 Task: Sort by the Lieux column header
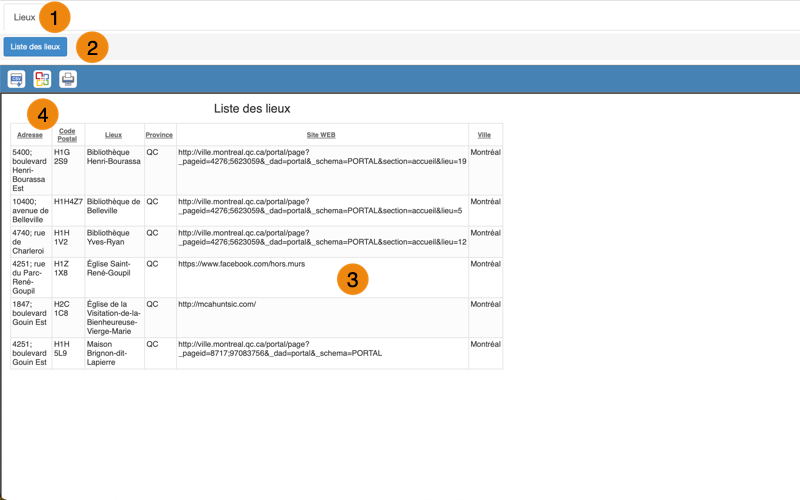point(113,135)
